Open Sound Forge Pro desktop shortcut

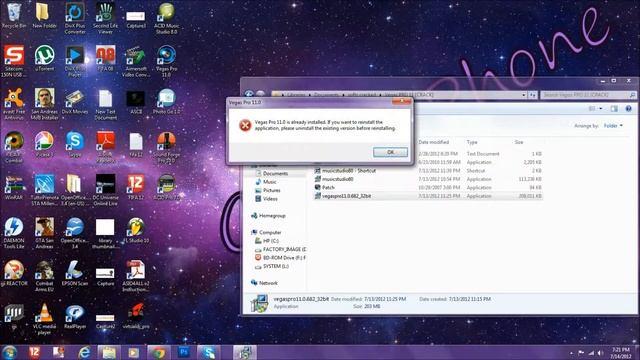[x=166, y=147]
